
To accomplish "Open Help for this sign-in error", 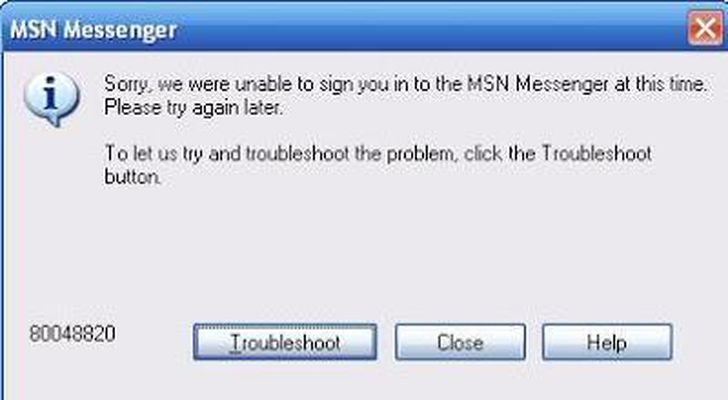I will (607, 342).
